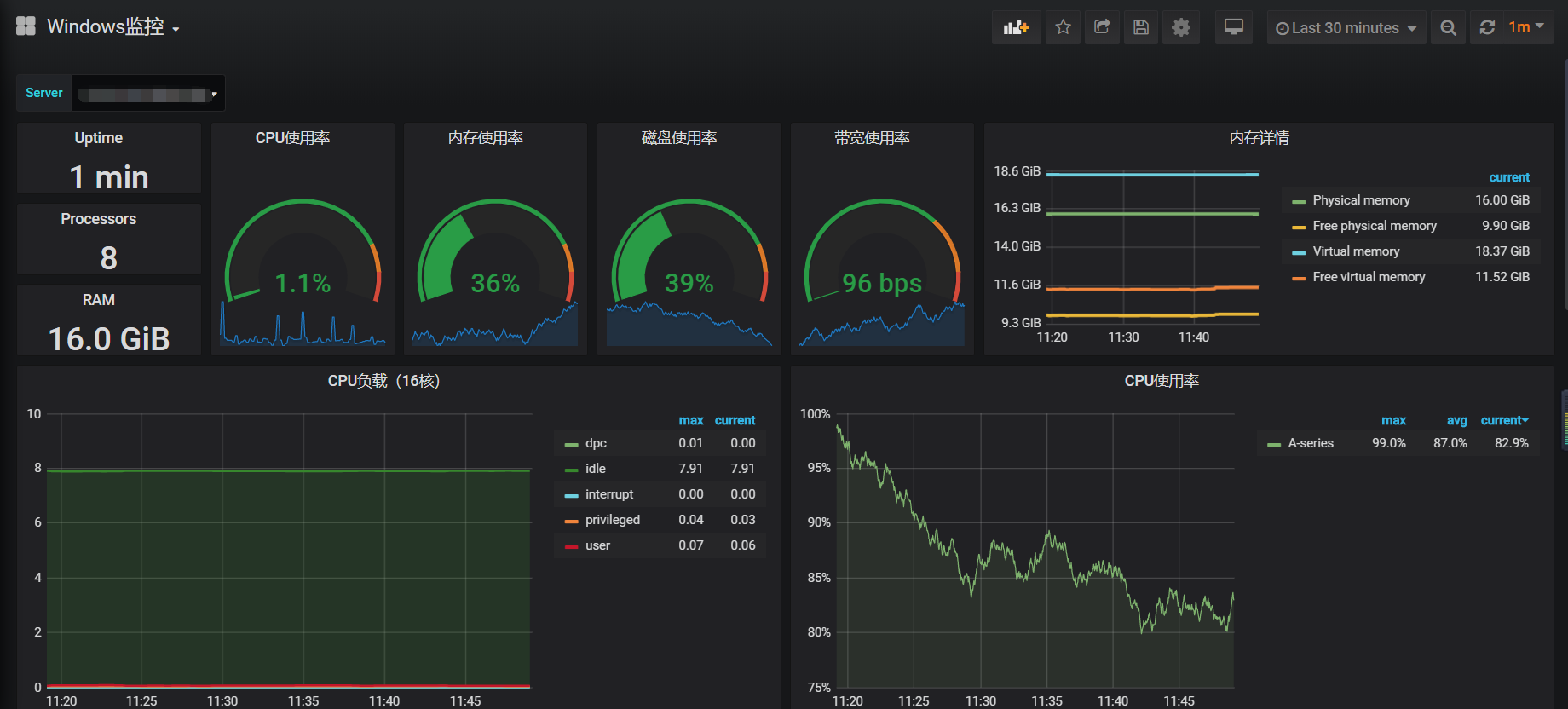Open Last 30 minutes time picker

click(x=1346, y=27)
